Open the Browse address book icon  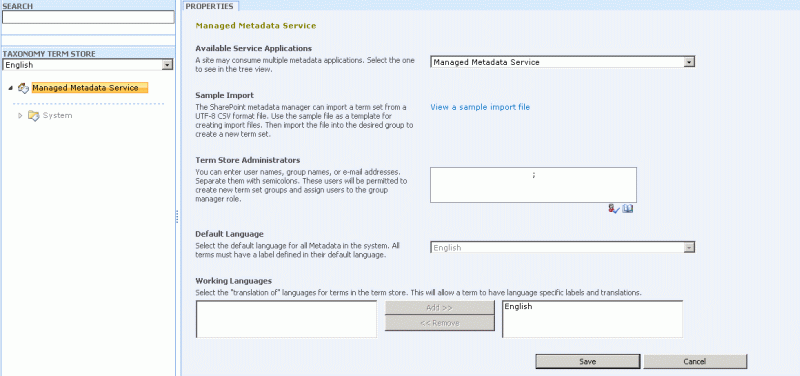(628, 208)
